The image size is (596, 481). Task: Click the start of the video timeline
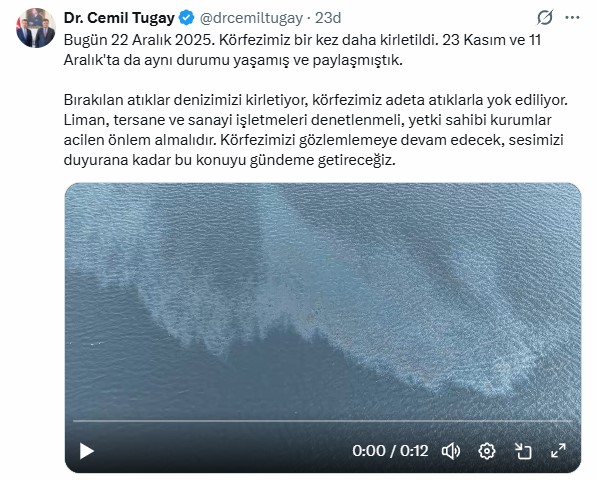coord(74,421)
